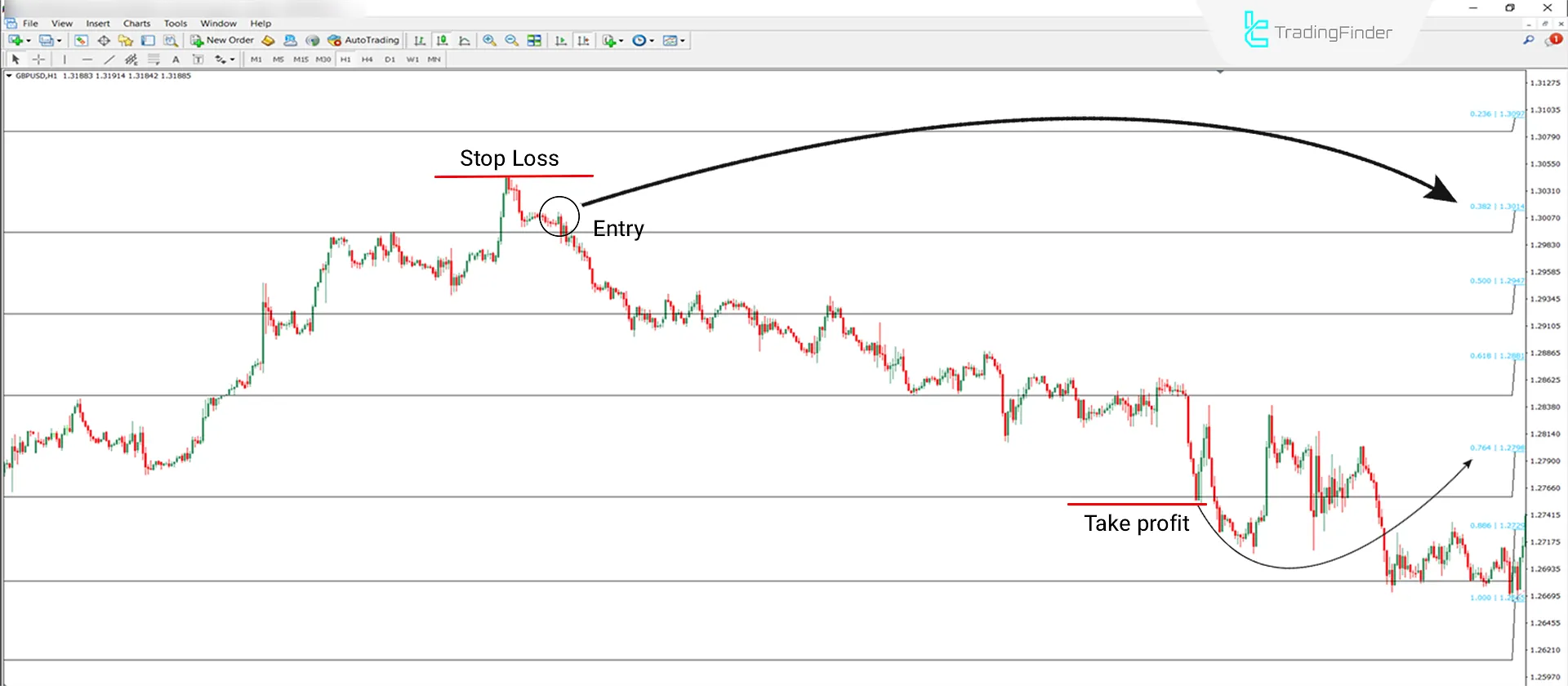Click the Tile Windows icon

(534, 40)
